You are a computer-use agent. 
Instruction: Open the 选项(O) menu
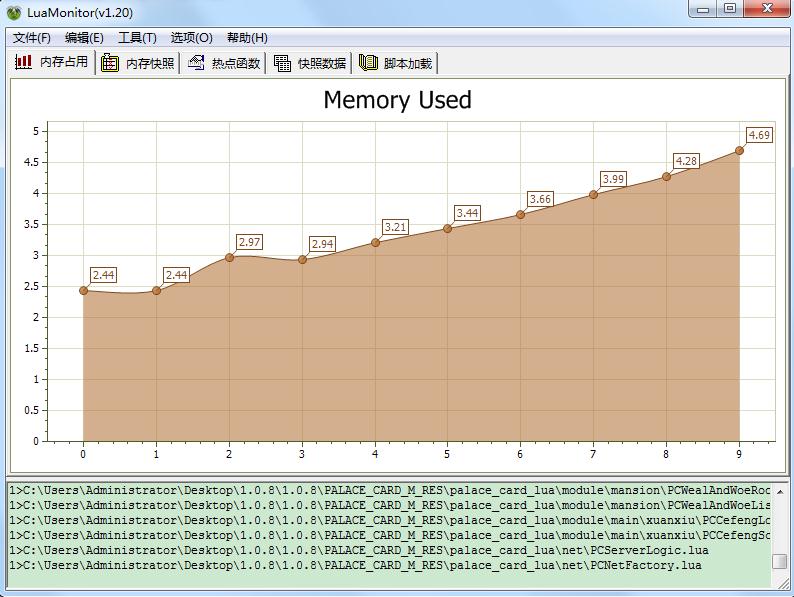(x=191, y=38)
